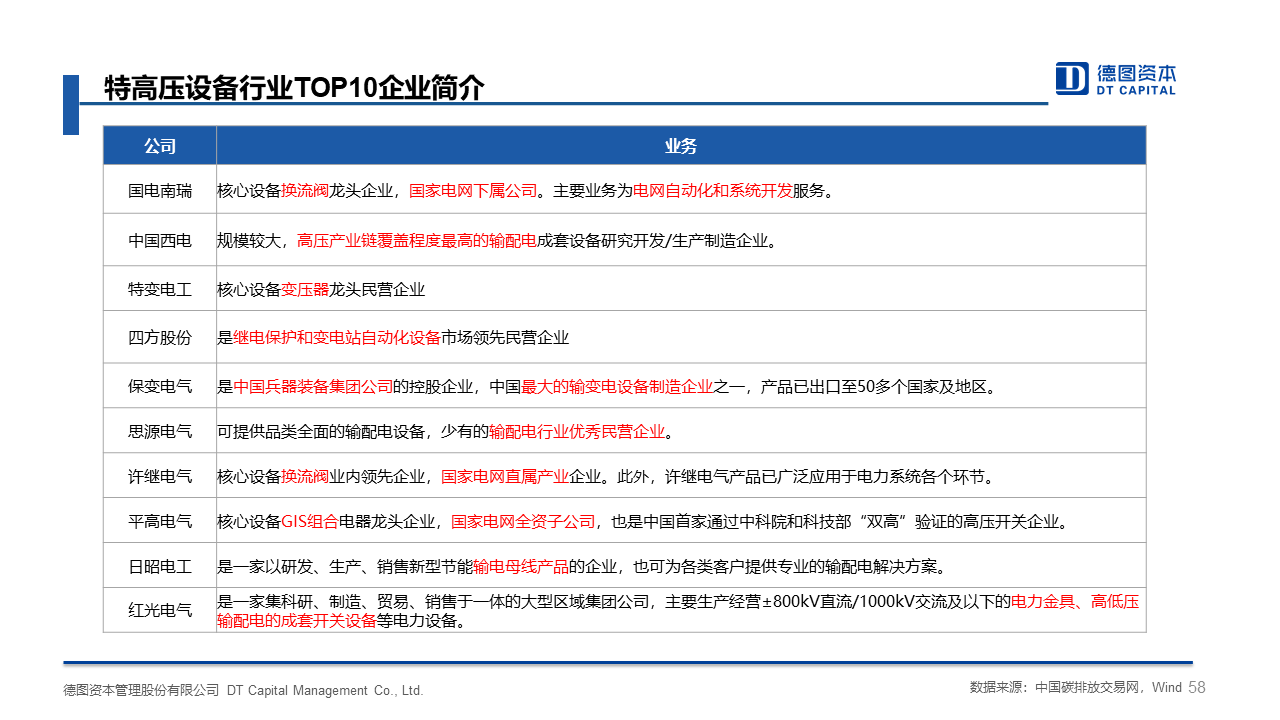Click the 输电母线产品 red text
The height and width of the screenshot is (720, 1280).
coord(521,566)
